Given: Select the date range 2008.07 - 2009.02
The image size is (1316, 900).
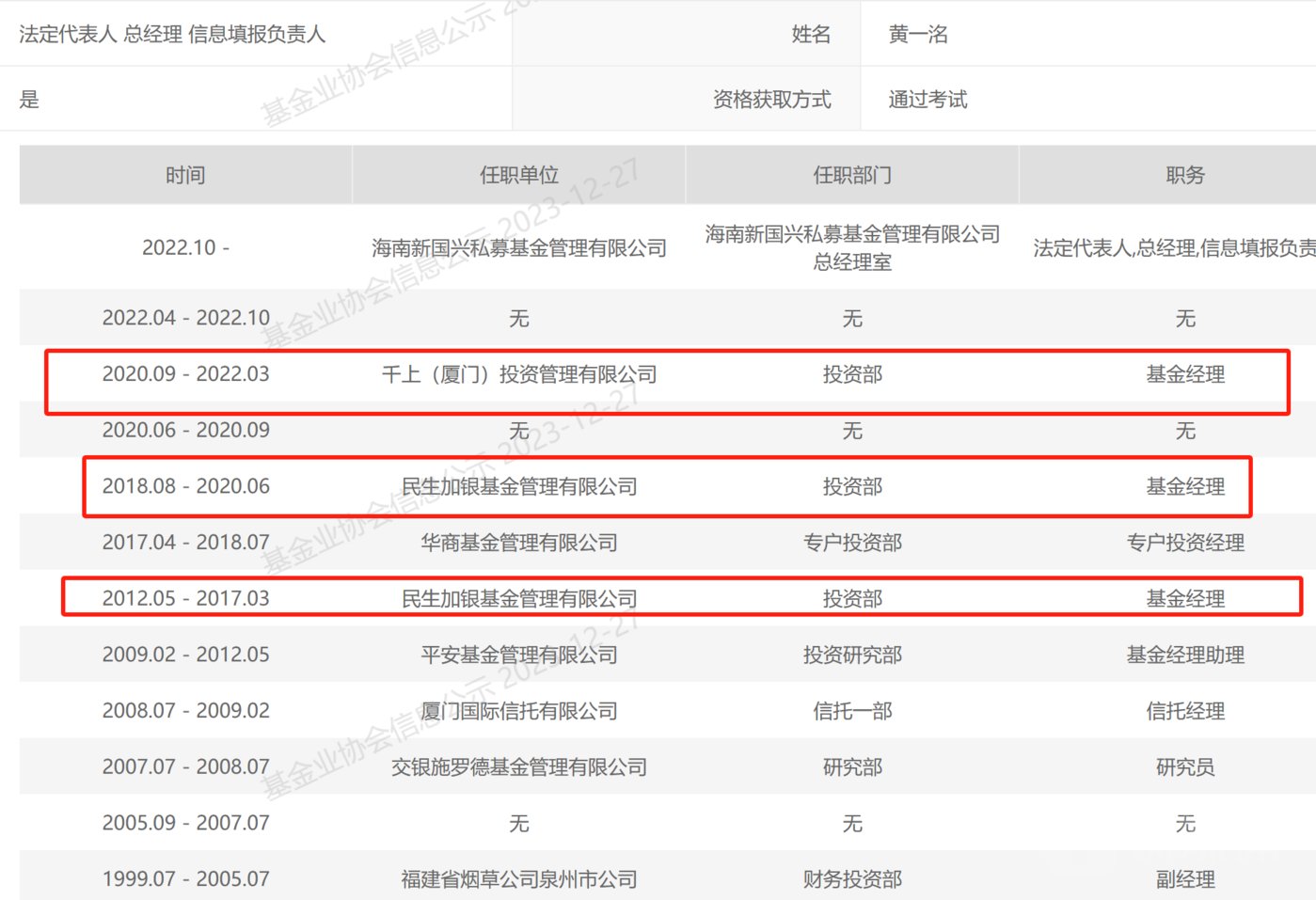Looking at the screenshot, I should click(185, 711).
